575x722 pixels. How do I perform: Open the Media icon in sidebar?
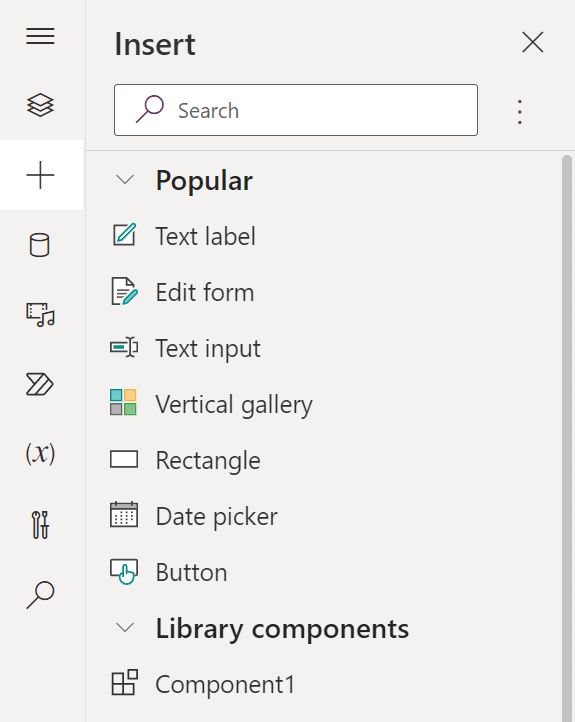click(x=41, y=315)
